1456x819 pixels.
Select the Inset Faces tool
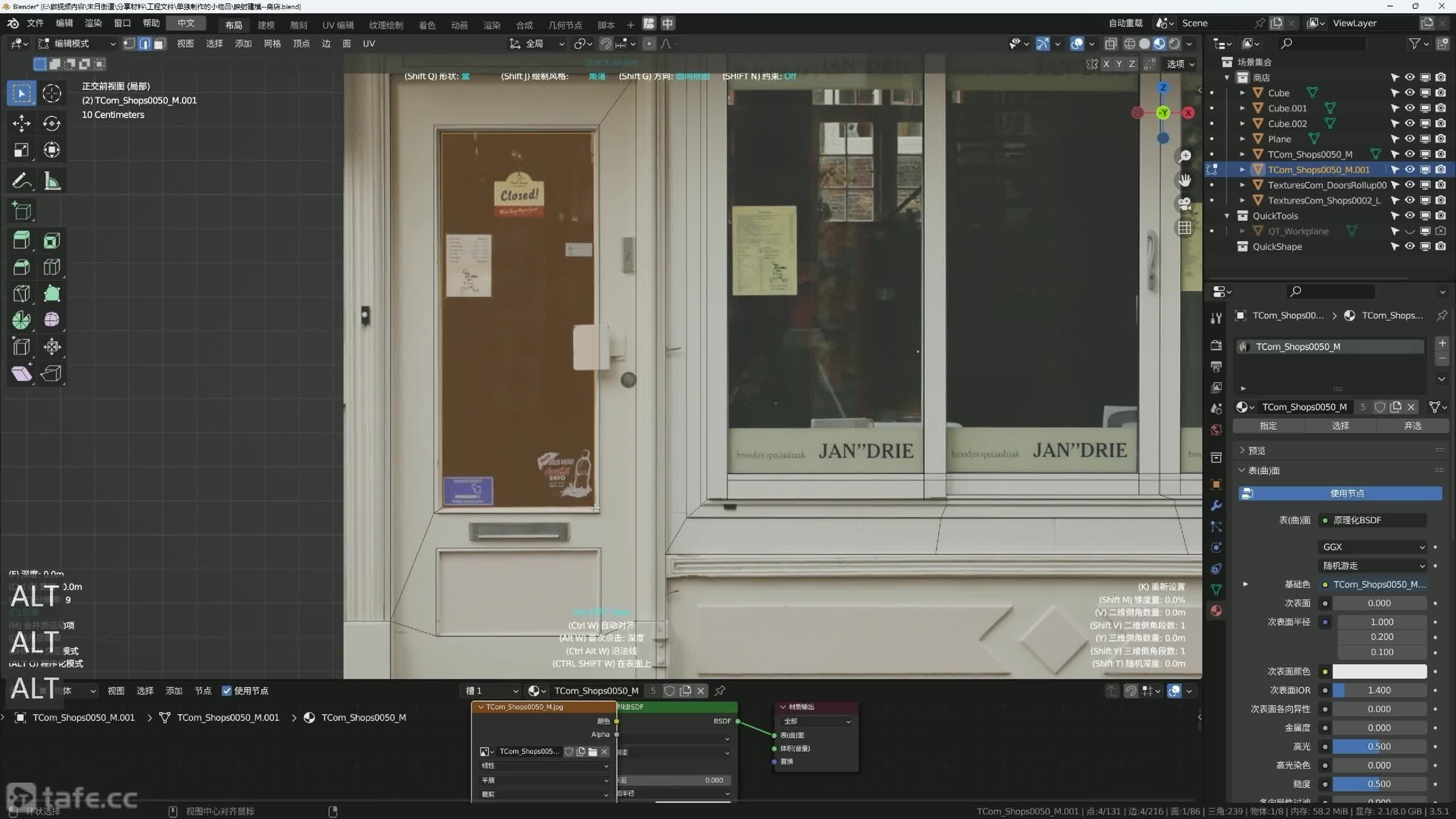pyautogui.click(x=52, y=241)
